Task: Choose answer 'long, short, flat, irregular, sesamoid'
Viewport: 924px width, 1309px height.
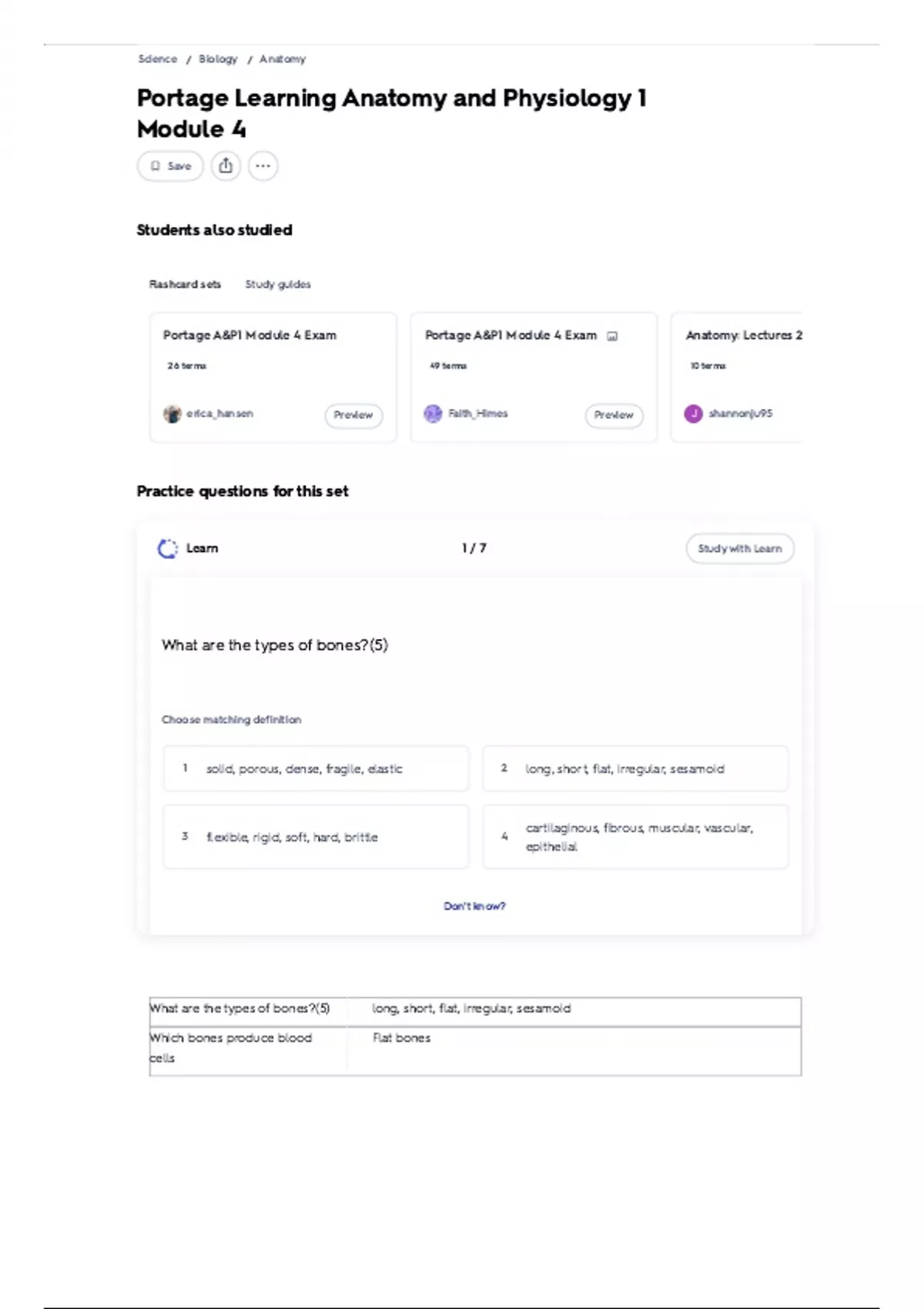Action: tap(635, 768)
